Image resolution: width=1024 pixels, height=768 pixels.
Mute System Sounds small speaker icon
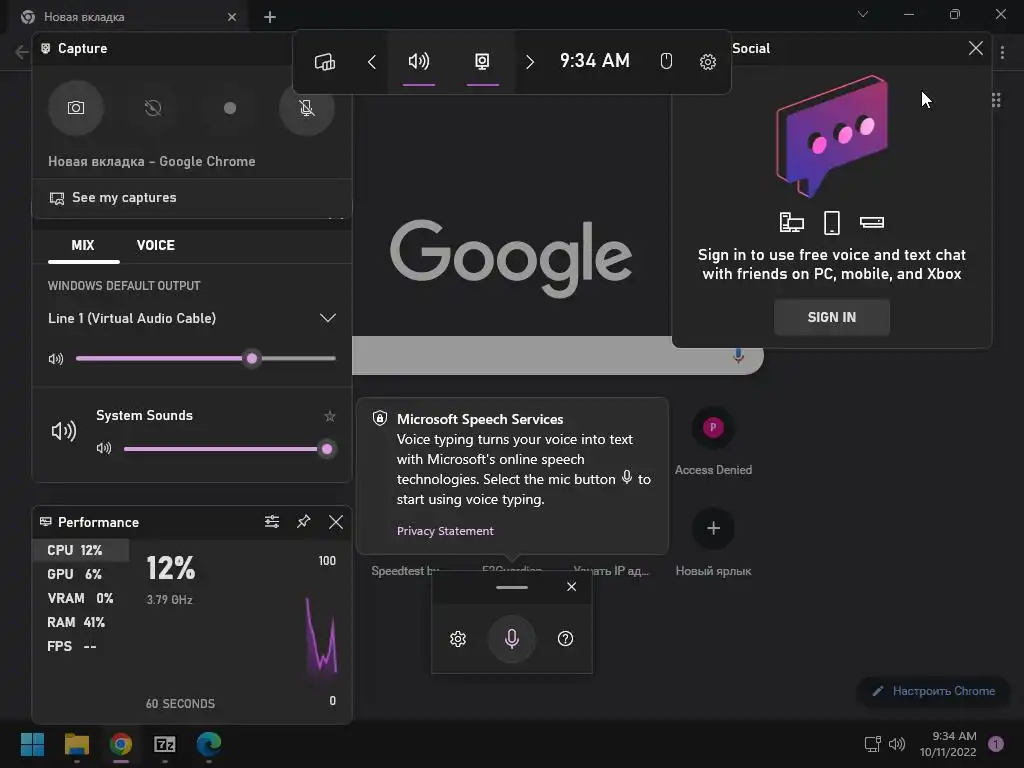pyautogui.click(x=104, y=448)
